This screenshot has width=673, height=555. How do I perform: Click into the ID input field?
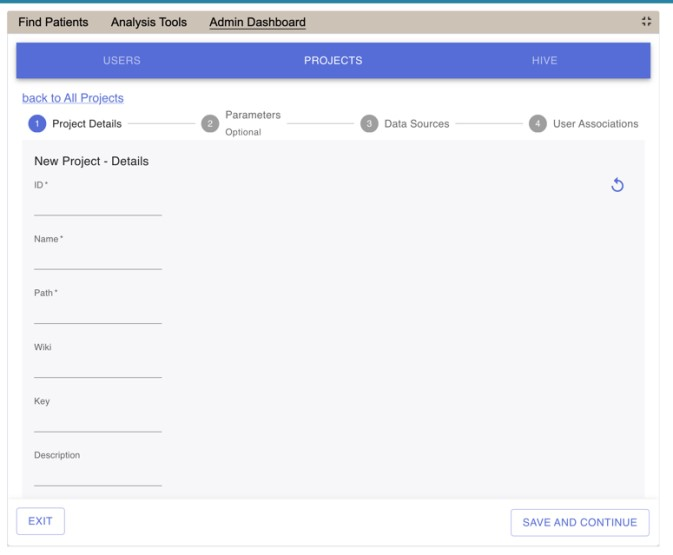pyautogui.click(x=97, y=204)
